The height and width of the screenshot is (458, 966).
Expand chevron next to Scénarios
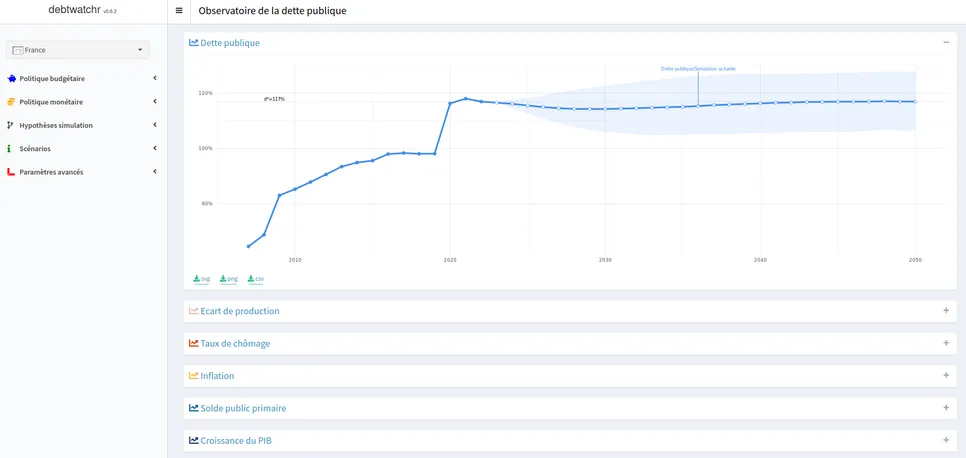[155, 148]
